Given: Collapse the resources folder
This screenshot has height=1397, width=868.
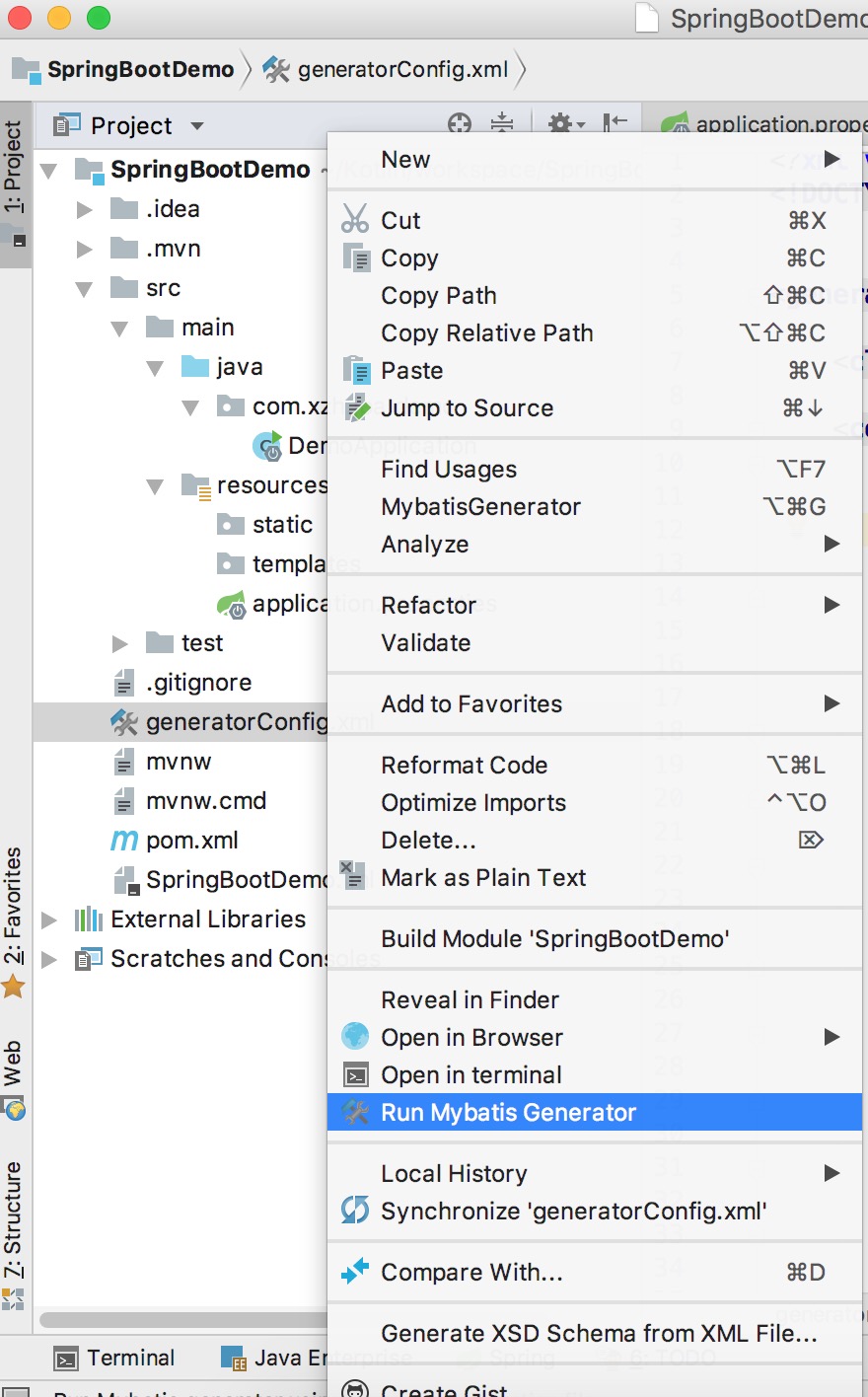Looking at the screenshot, I should [x=155, y=486].
